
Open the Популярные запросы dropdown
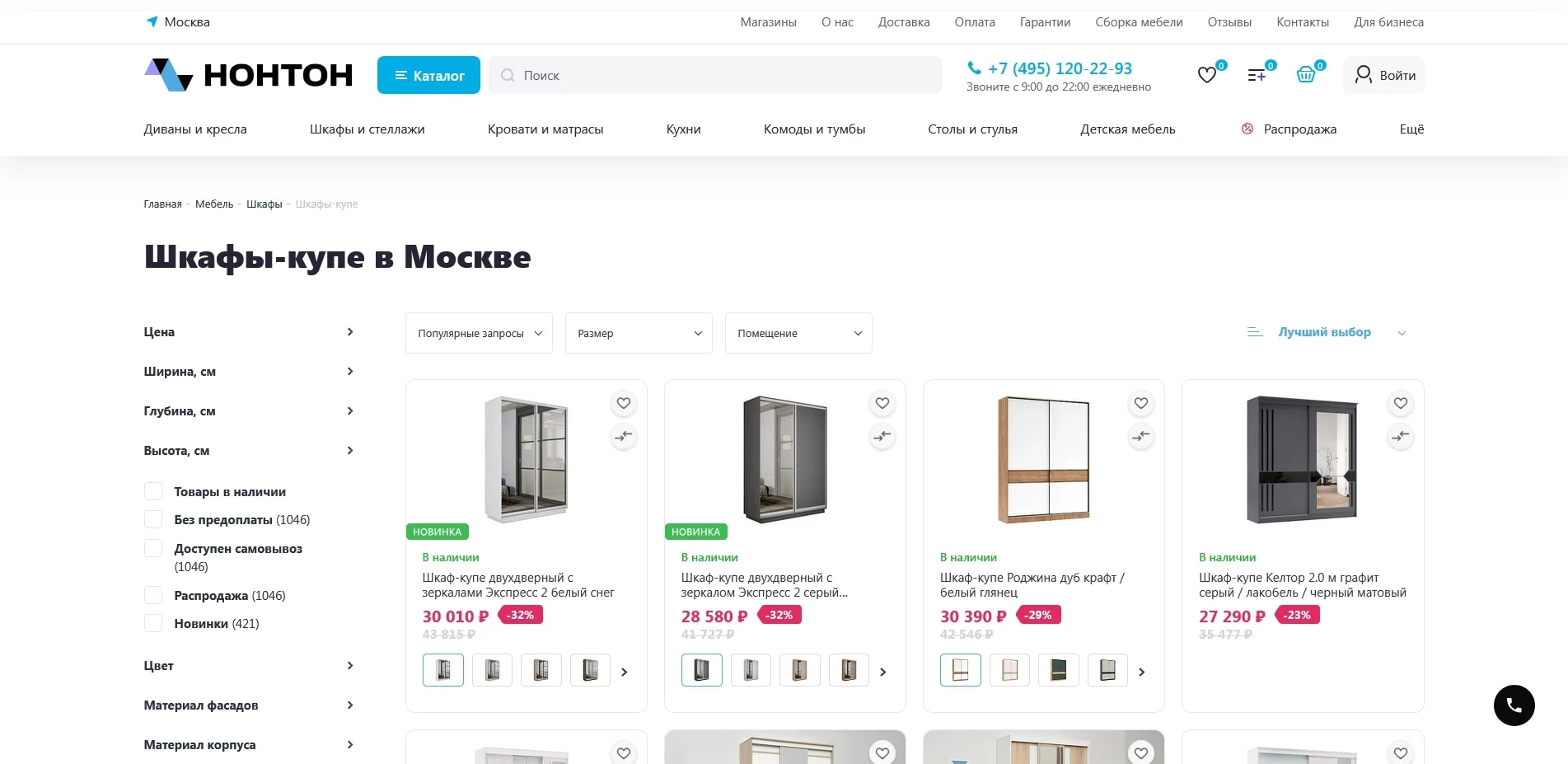(x=479, y=333)
